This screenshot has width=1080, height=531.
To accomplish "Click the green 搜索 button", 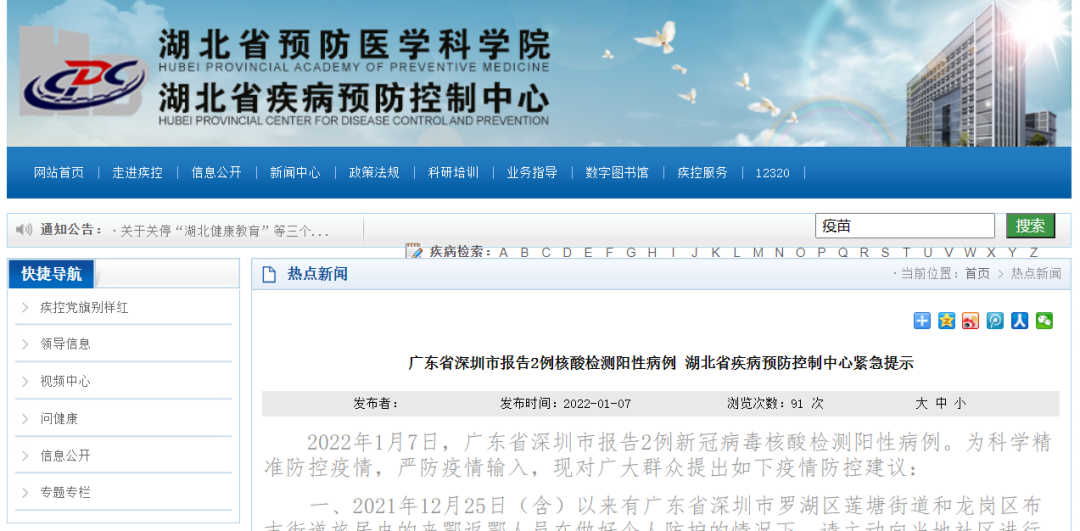I will (x=1030, y=226).
